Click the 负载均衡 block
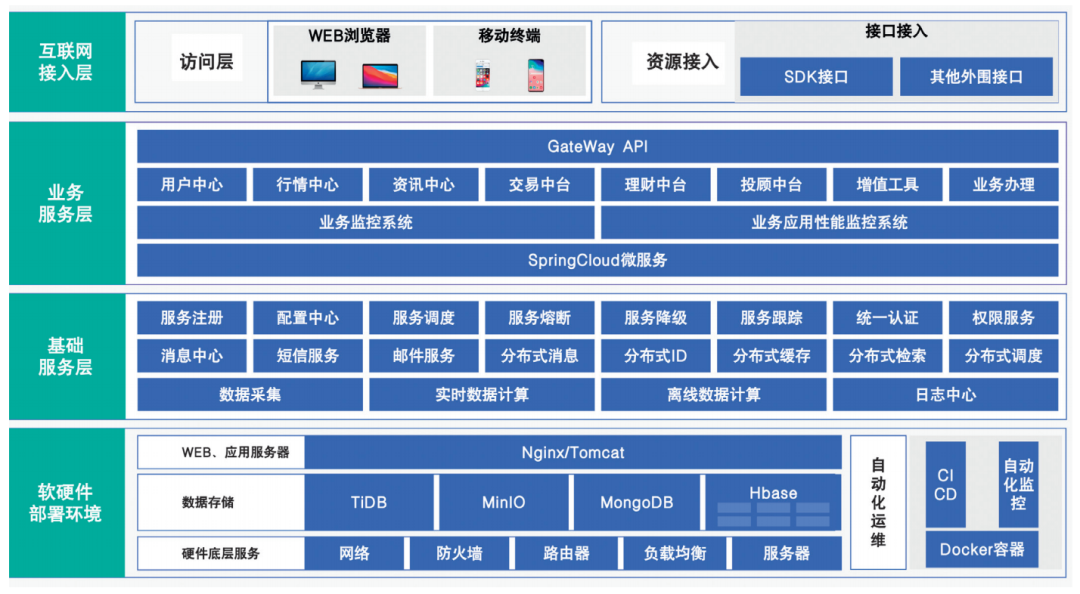Screen dimensions: 1080x594 coord(675,553)
